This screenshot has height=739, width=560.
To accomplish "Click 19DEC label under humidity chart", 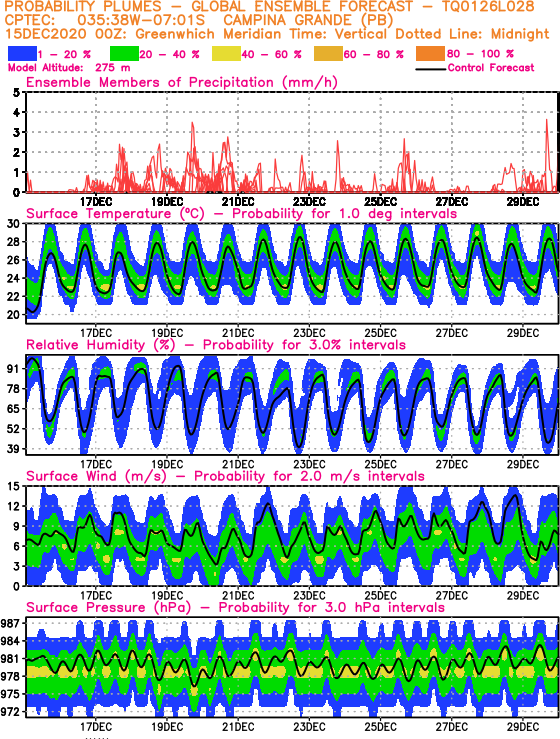I will [x=167, y=464].
